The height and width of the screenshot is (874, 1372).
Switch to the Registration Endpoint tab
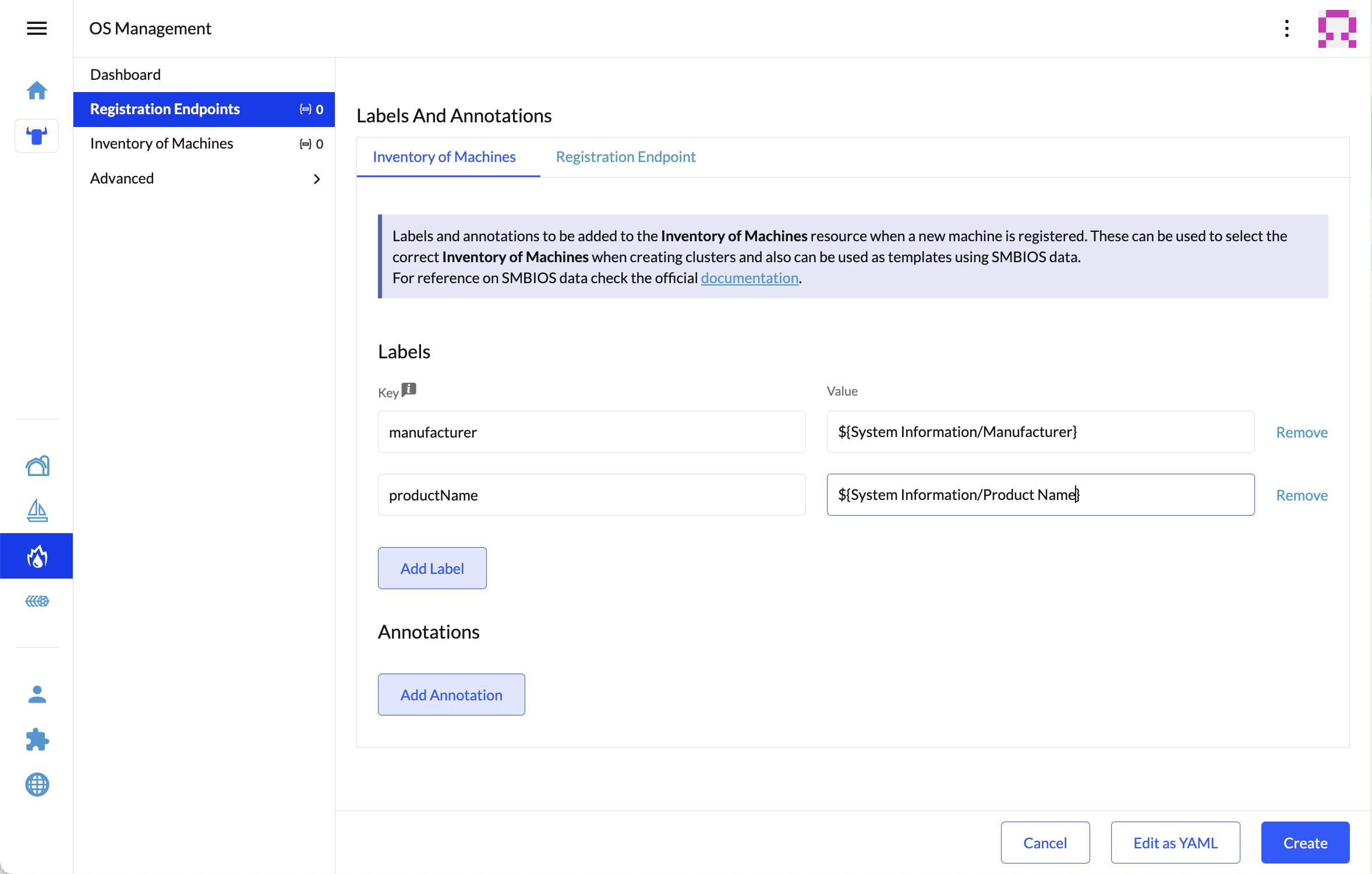coord(625,157)
